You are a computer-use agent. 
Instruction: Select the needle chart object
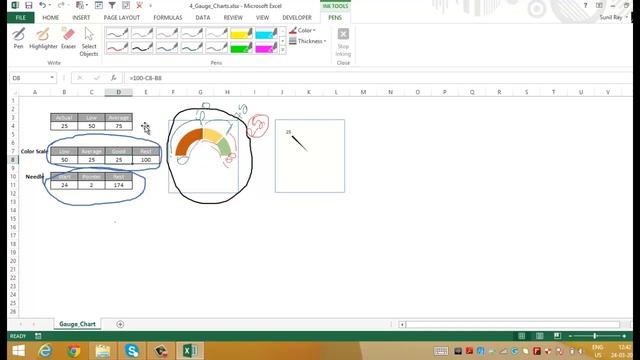[310, 156]
